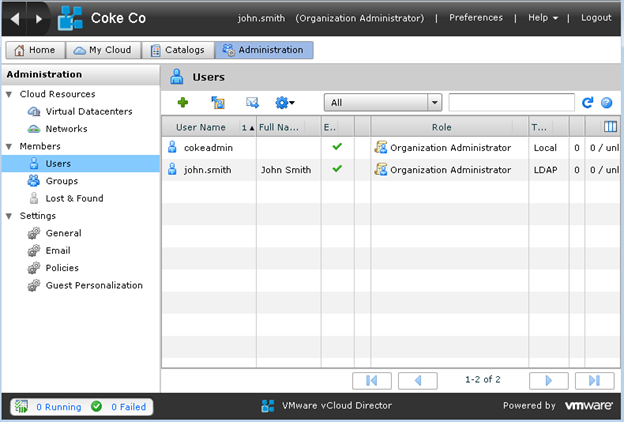Sort by the User Name column header
Image resolution: width=624 pixels, height=422 pixels.
(x=200, y=127)
